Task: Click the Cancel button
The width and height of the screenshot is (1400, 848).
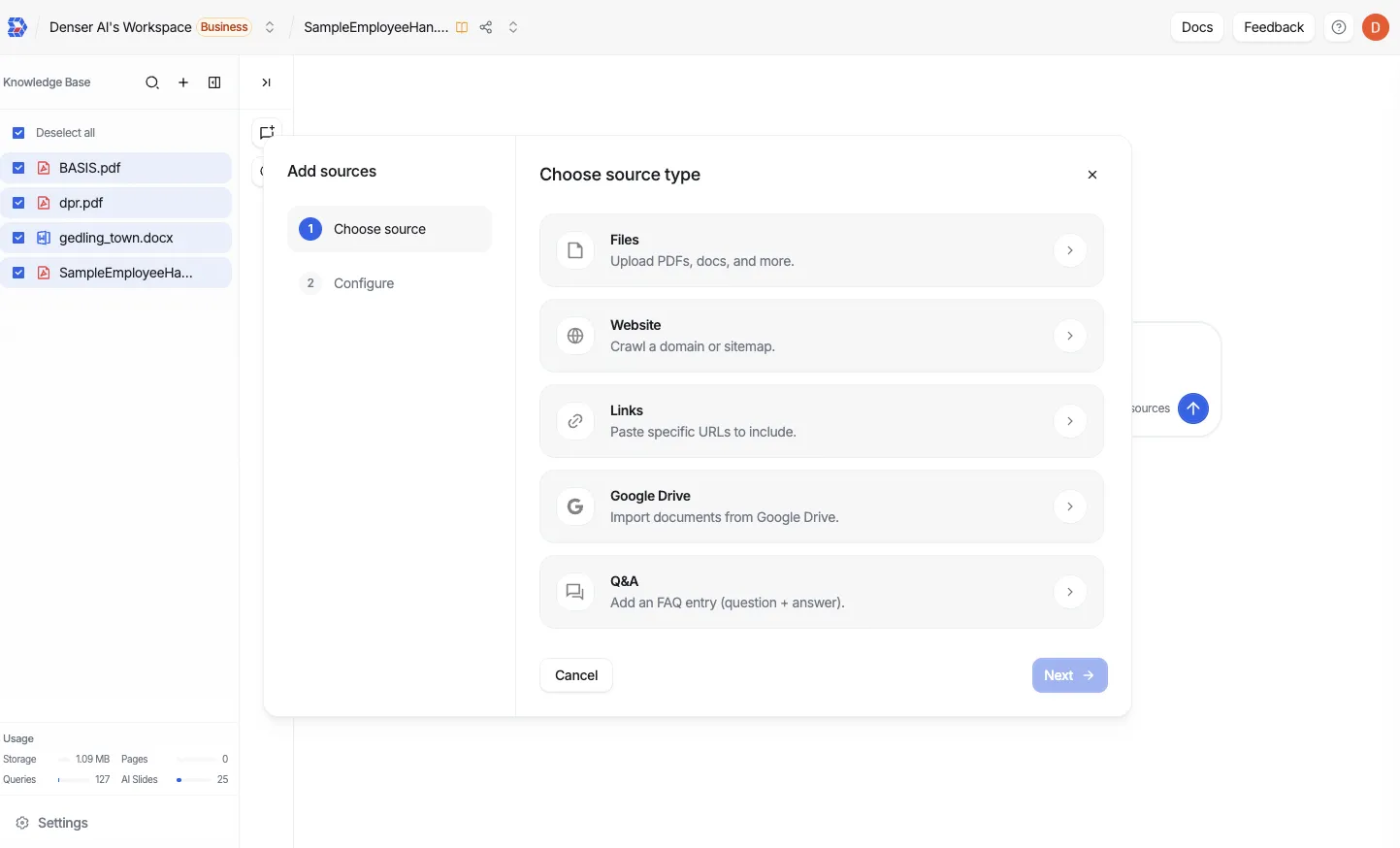Action: pos(576,675)
